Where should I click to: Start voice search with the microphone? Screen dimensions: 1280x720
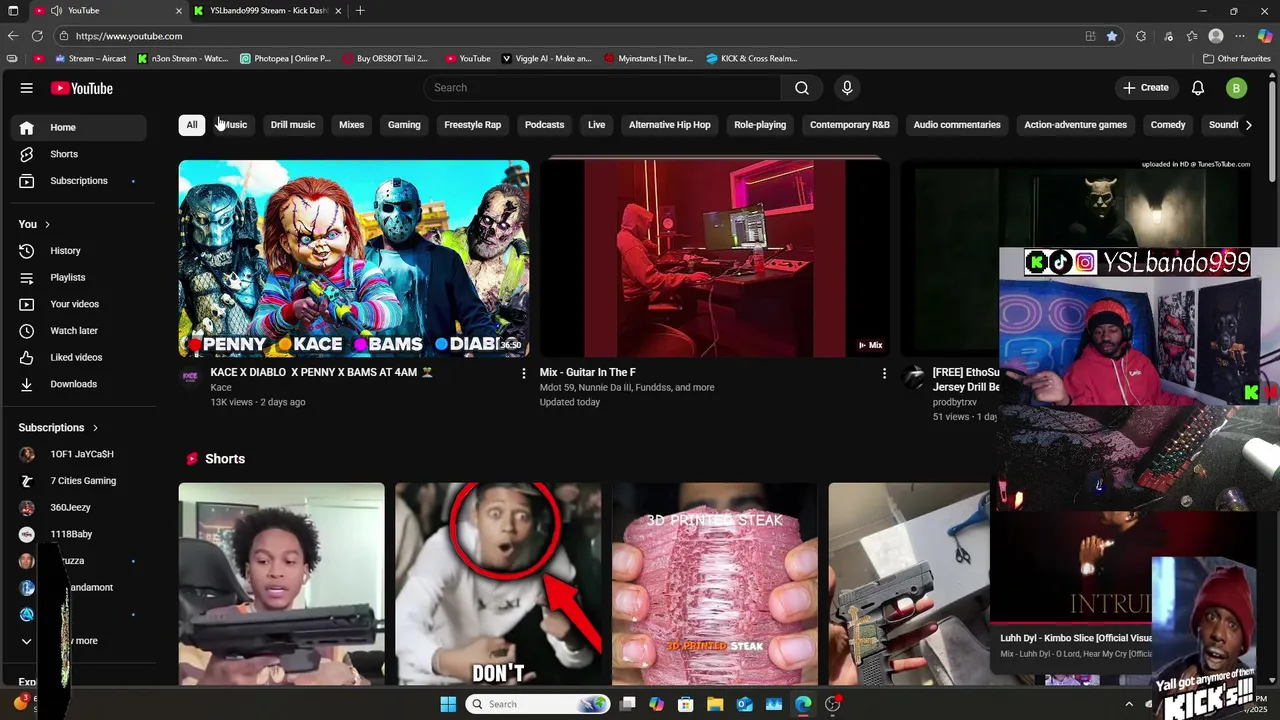847,88
